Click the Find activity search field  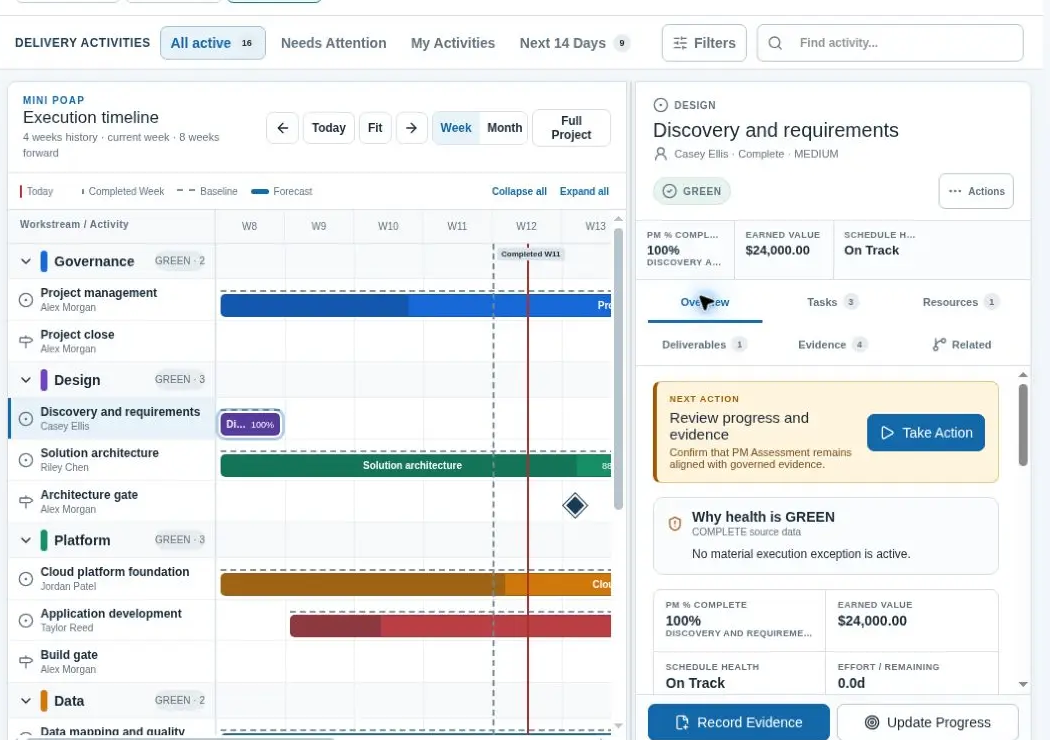click(x=890, y=43)
